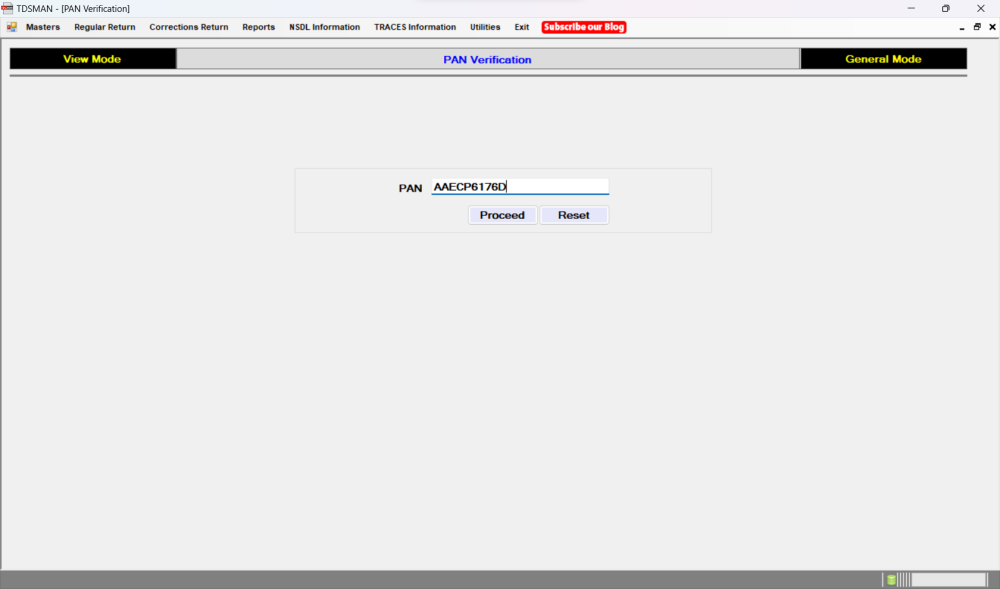Click the Proceed button
The height and width of the screenshot is (589, 1000).
(x=503, y=215)
